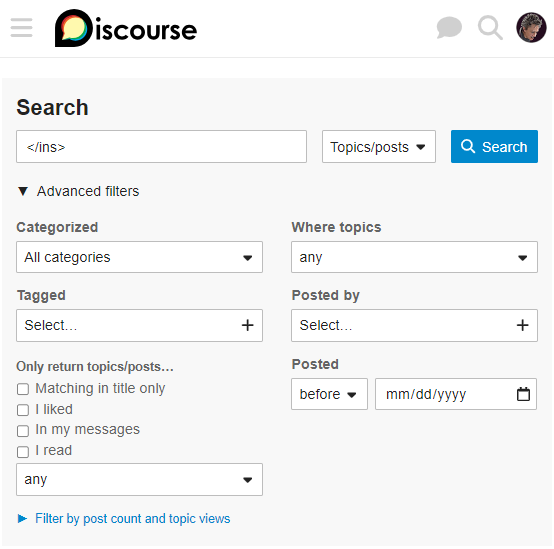Check the I liked option
The image size is (554, 549).
point(23,410)
